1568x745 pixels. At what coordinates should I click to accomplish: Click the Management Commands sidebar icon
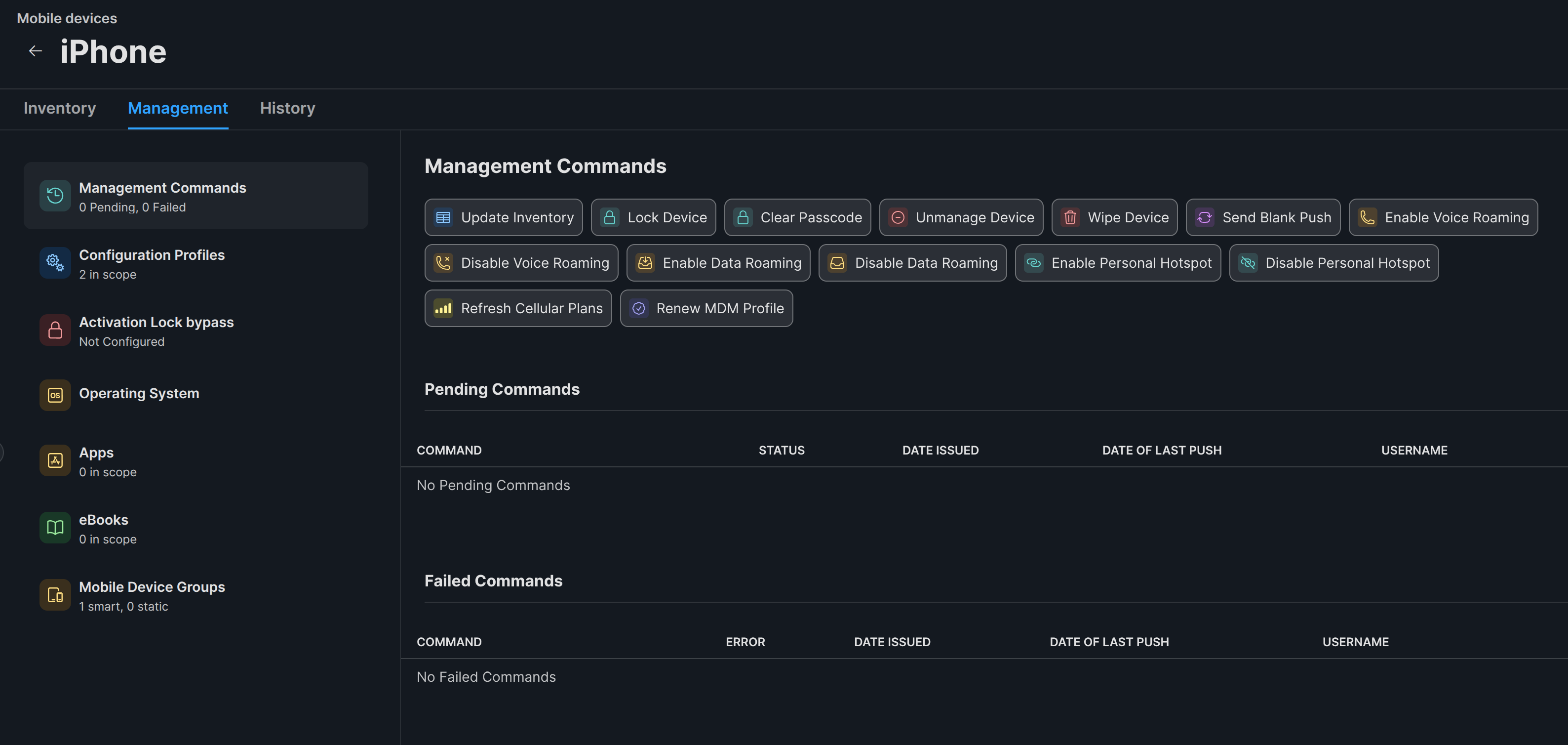[x=55, y=196]
